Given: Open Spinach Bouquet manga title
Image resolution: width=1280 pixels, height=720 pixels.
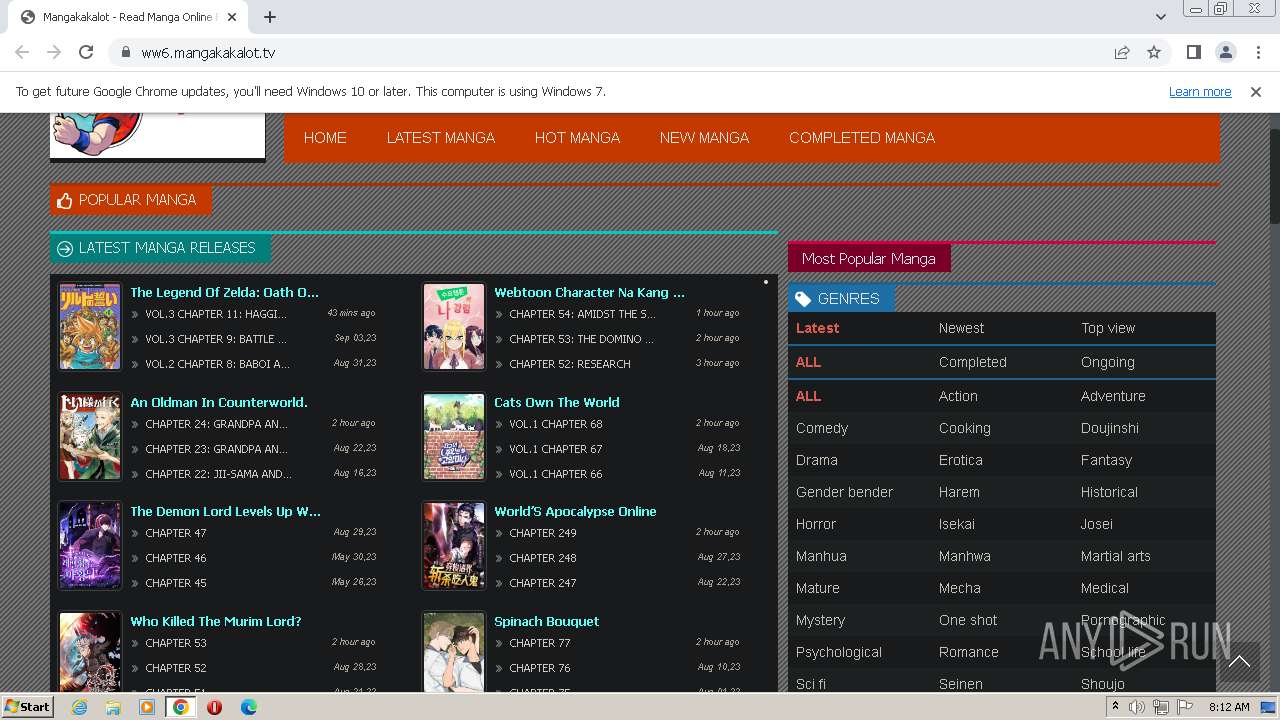Looking at the screenshot, I should (x=546, y=621).
